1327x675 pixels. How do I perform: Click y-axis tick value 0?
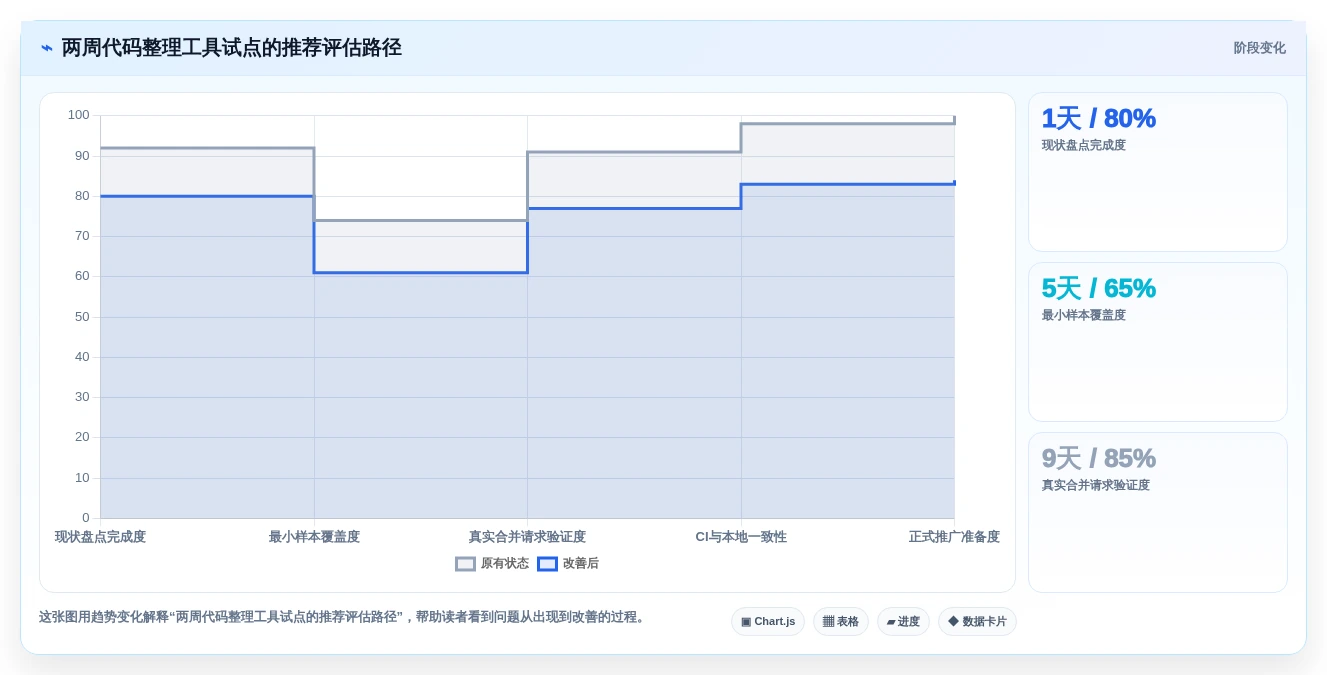86,518
